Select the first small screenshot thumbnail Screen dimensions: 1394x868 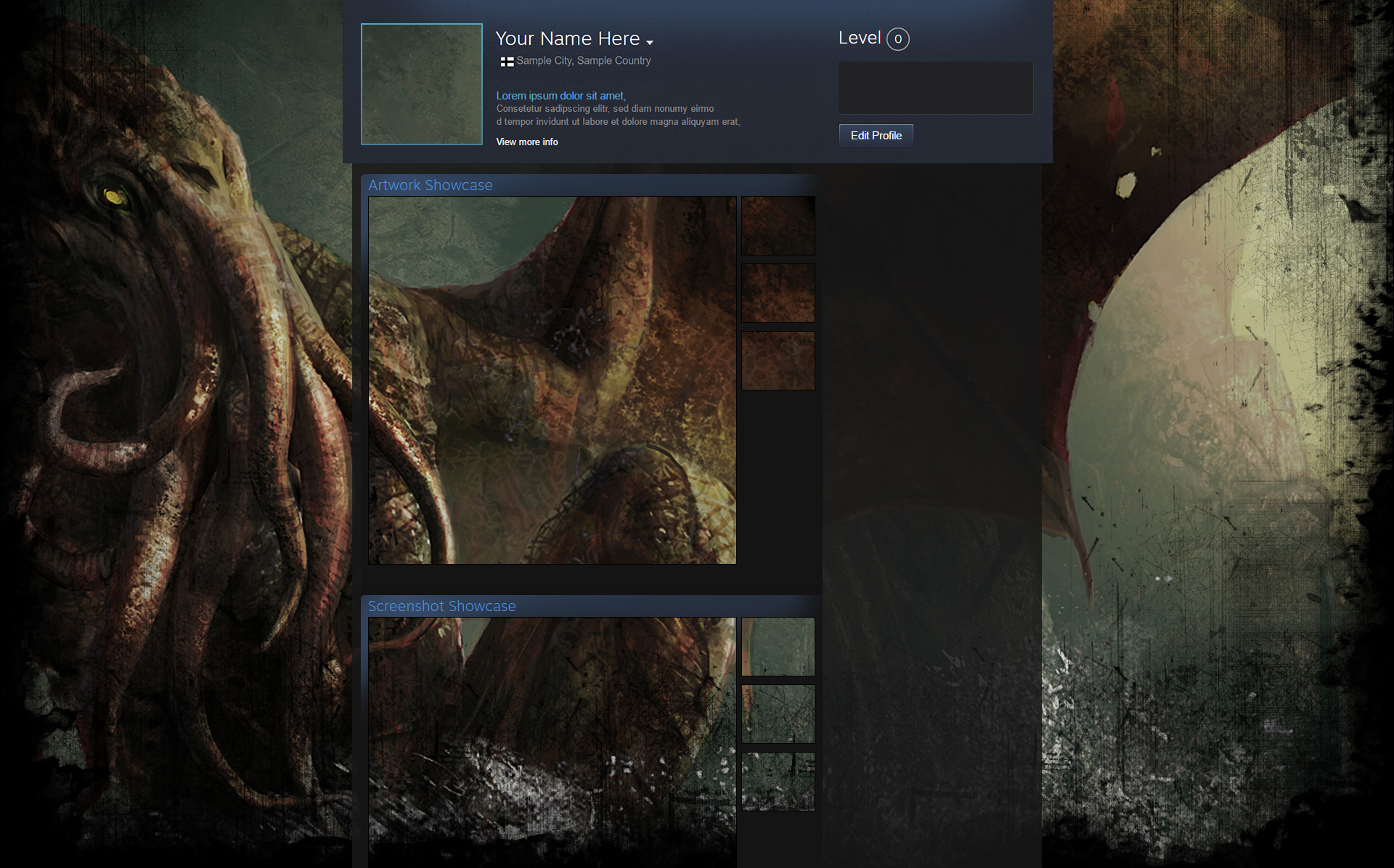[x=778, y=647]
